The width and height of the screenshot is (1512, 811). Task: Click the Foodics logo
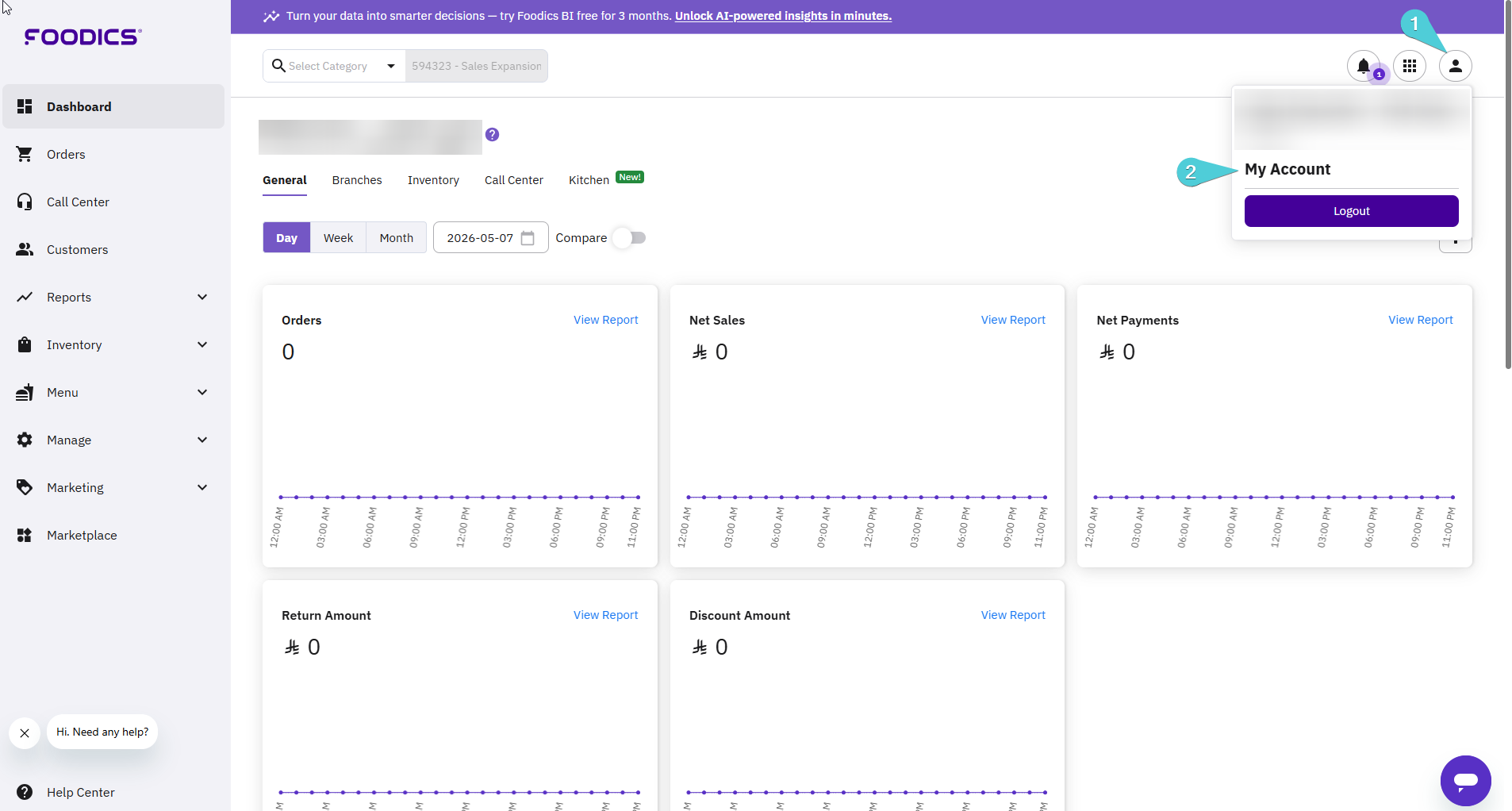[83, 37]
